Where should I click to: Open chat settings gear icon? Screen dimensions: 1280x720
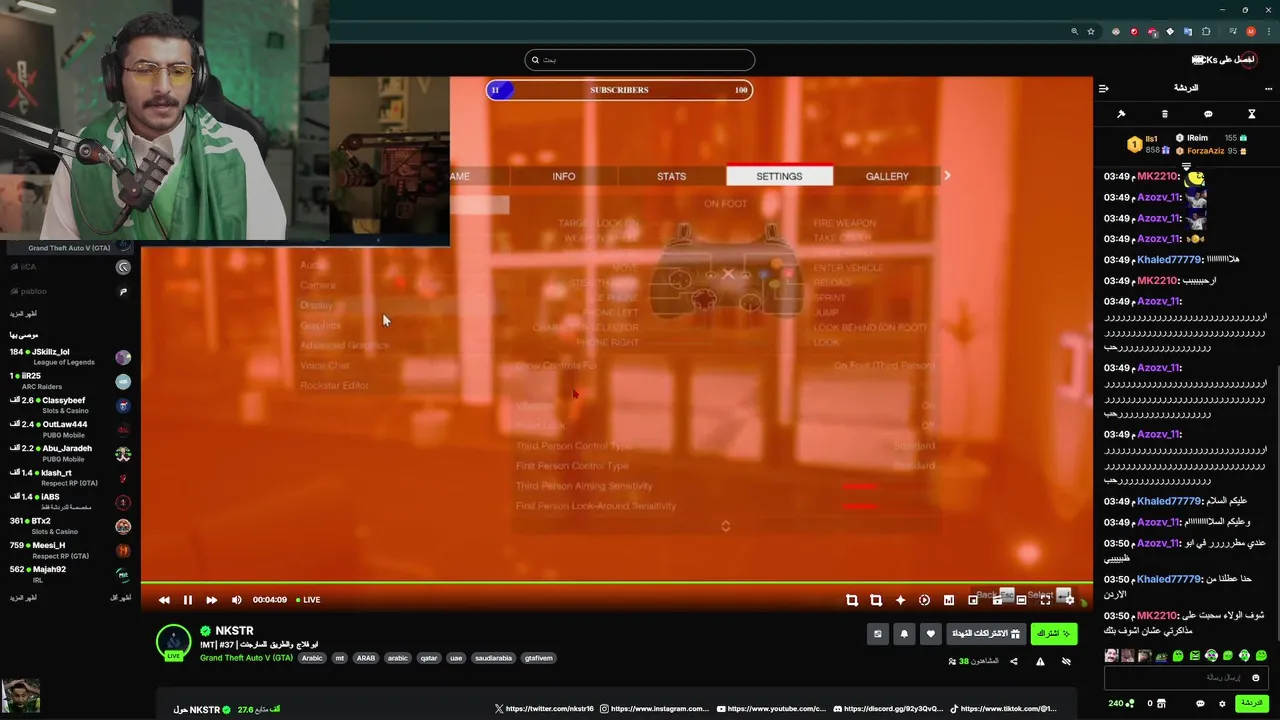tap(1222, 704)
